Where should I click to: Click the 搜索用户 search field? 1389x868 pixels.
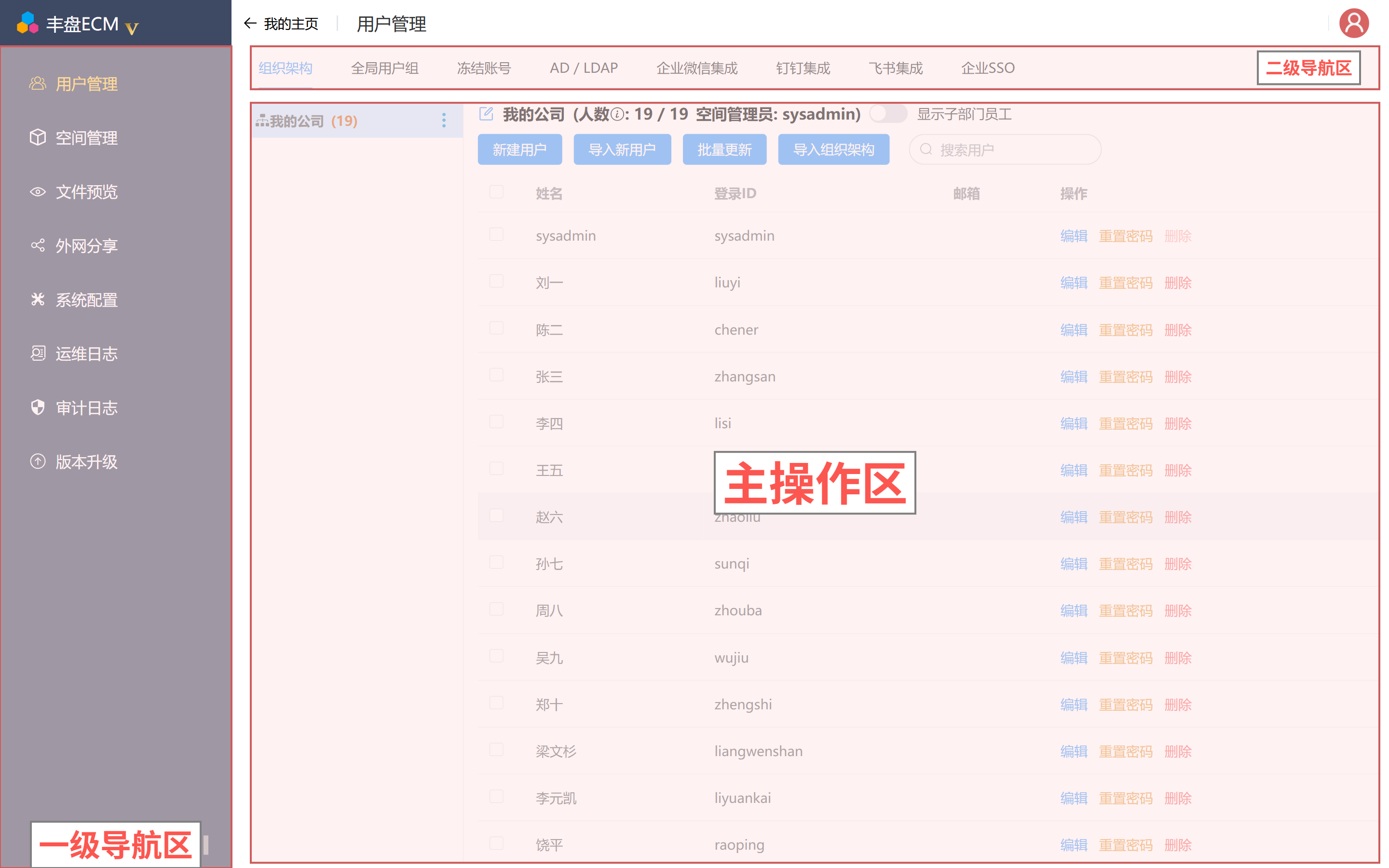1005,150
